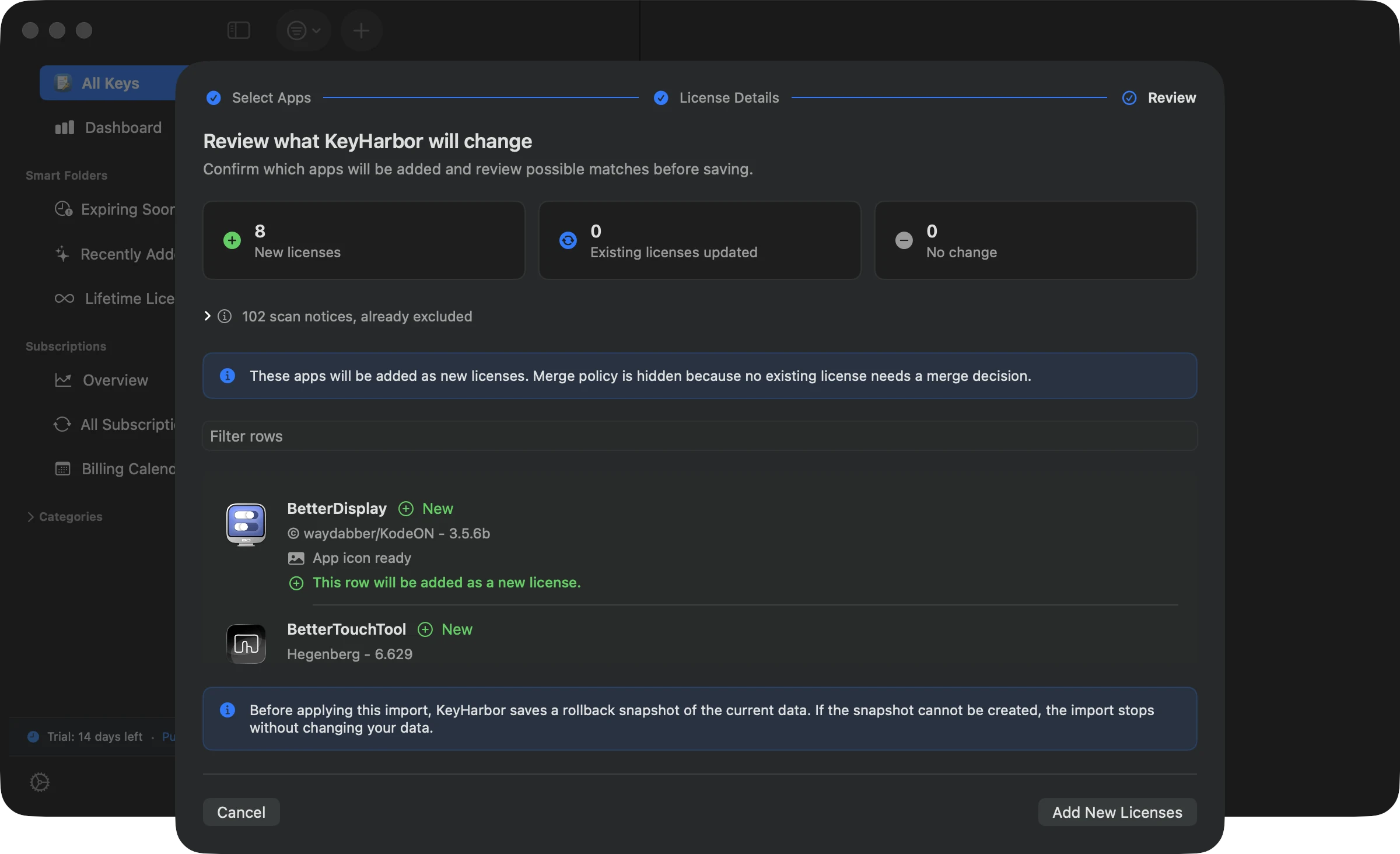The height and width of the screenshot is (854, 1400).
Task: Click the BetterDisplay app icon
Action: 246,524
